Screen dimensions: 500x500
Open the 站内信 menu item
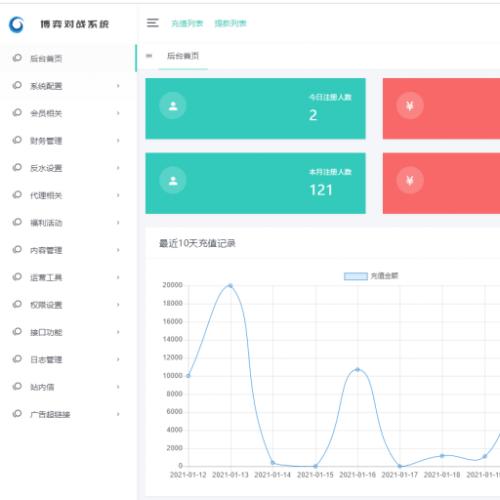[x=68, y=387]
